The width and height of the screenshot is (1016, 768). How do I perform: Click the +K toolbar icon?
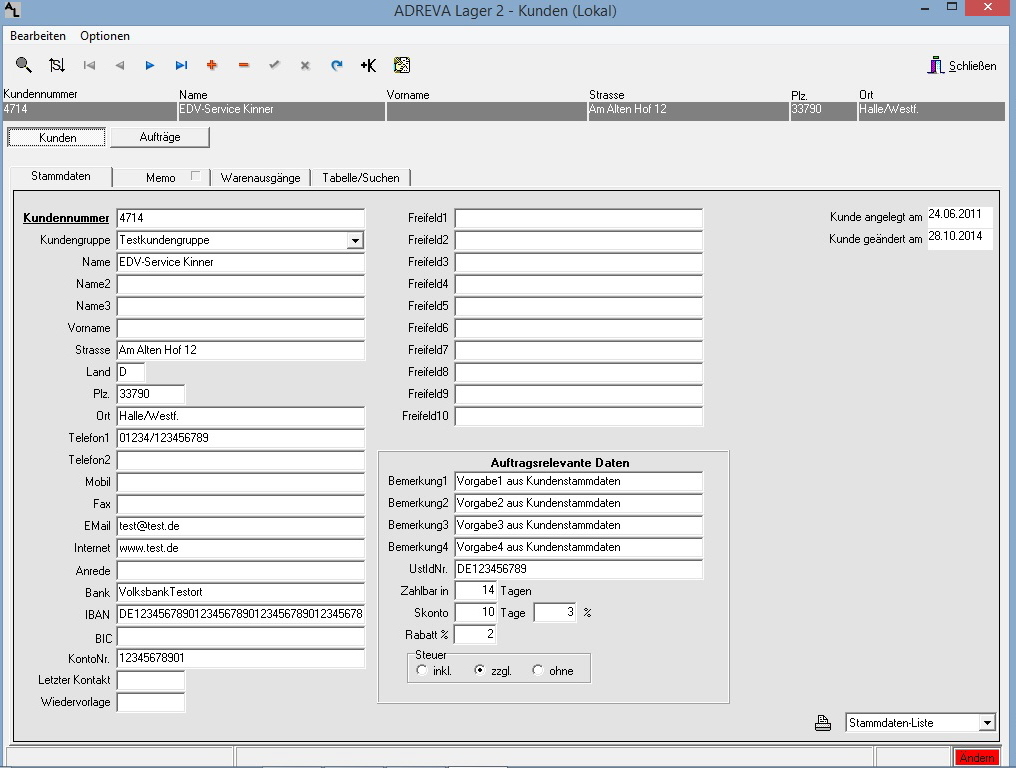[368, 65]
